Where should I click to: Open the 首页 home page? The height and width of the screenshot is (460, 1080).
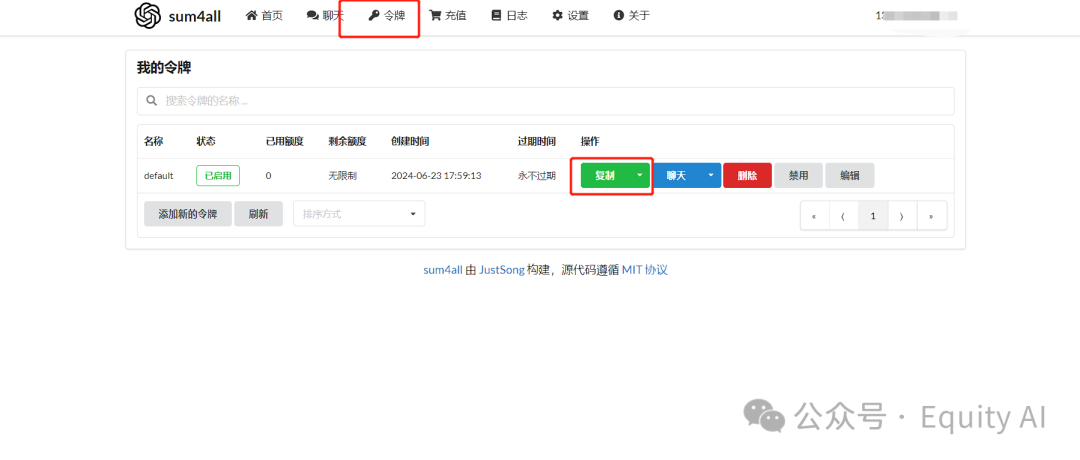pyautogui.click(x=264, y=16)
